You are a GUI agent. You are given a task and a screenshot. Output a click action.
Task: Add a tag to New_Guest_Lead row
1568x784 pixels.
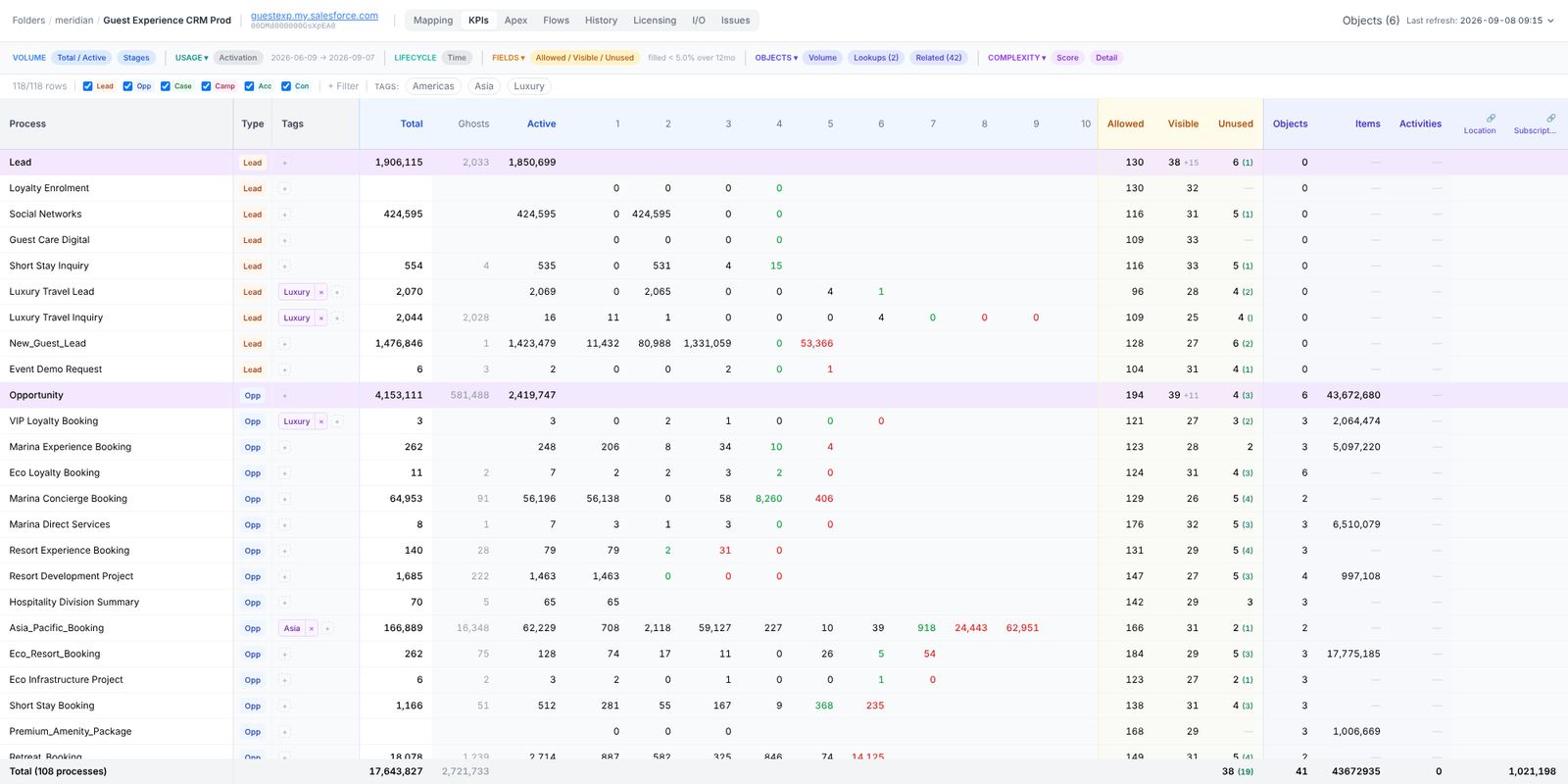285,344
